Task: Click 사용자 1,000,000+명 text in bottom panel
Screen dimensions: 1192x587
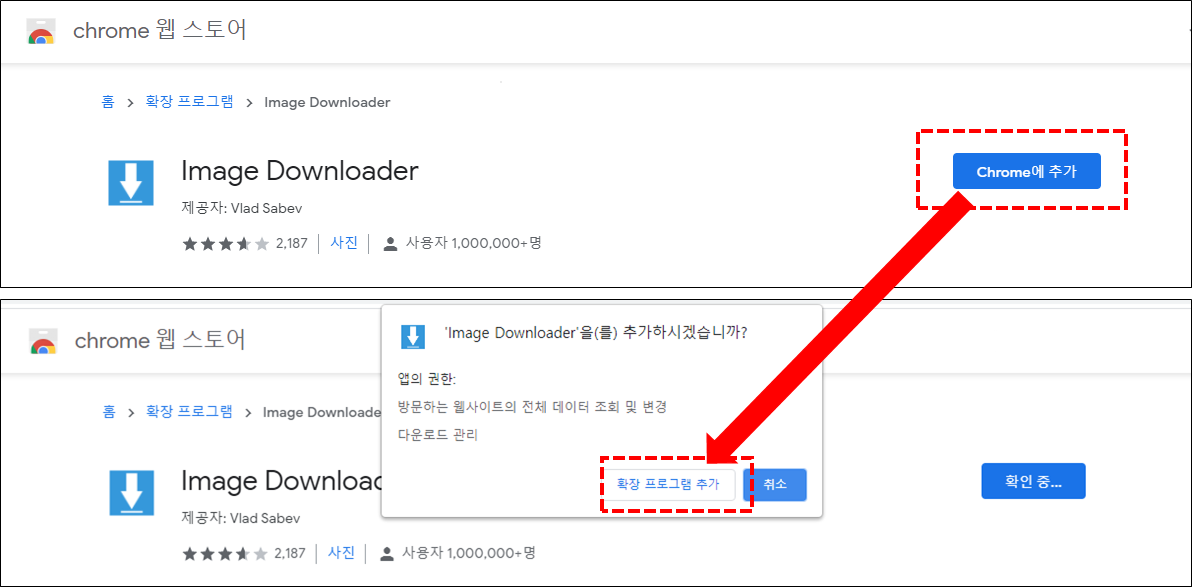Action: pyautogui.click(x=469, y=554)
